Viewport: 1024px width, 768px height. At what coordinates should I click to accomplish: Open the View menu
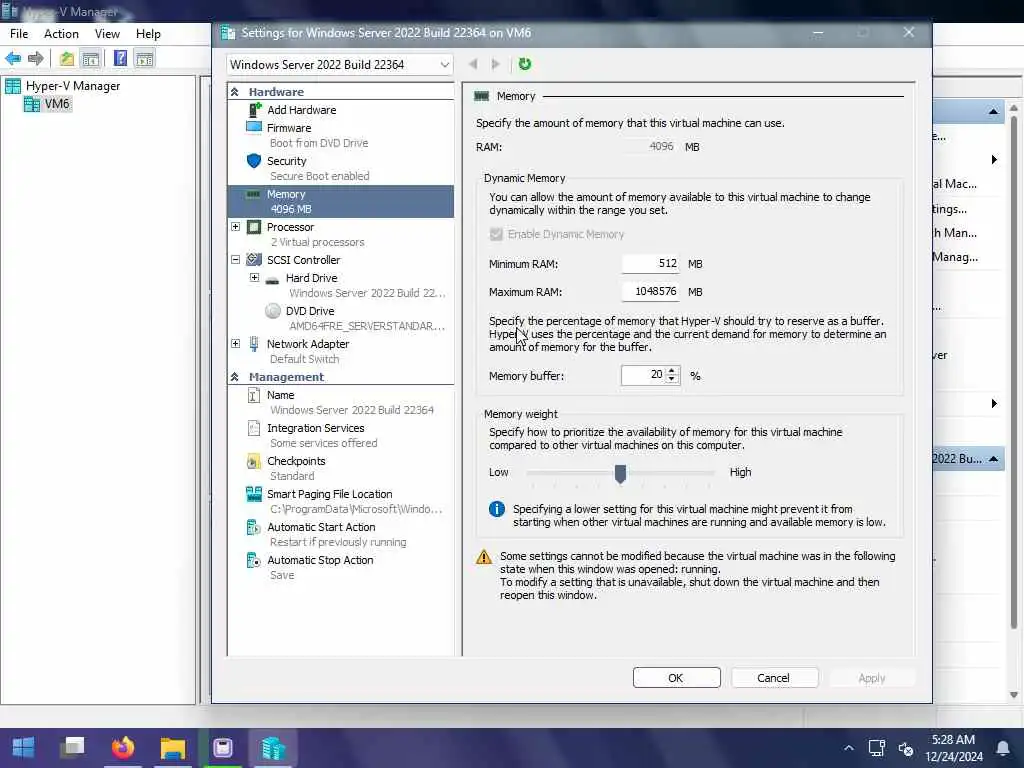pyautogui.click(x=107, y=34)
